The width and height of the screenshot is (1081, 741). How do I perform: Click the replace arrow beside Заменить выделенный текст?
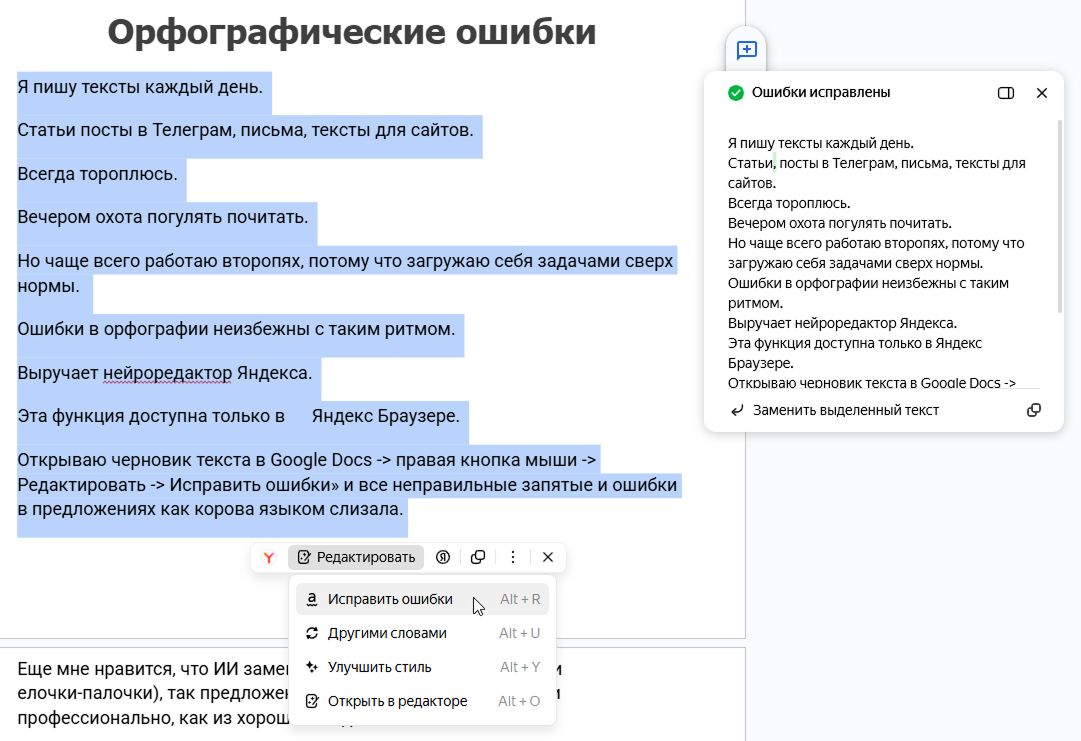tap(736, 409)
